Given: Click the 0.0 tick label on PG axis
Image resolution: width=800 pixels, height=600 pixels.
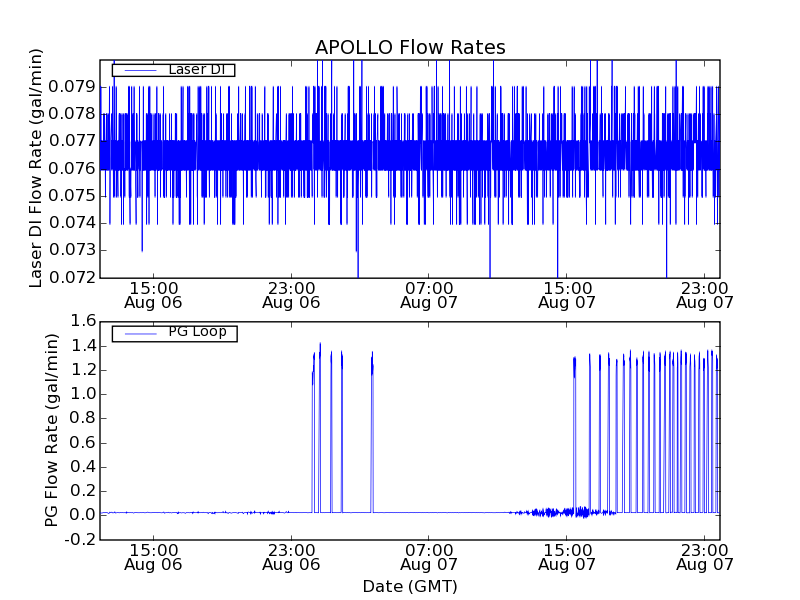Looking at the screenshot, I should [83, 515].
